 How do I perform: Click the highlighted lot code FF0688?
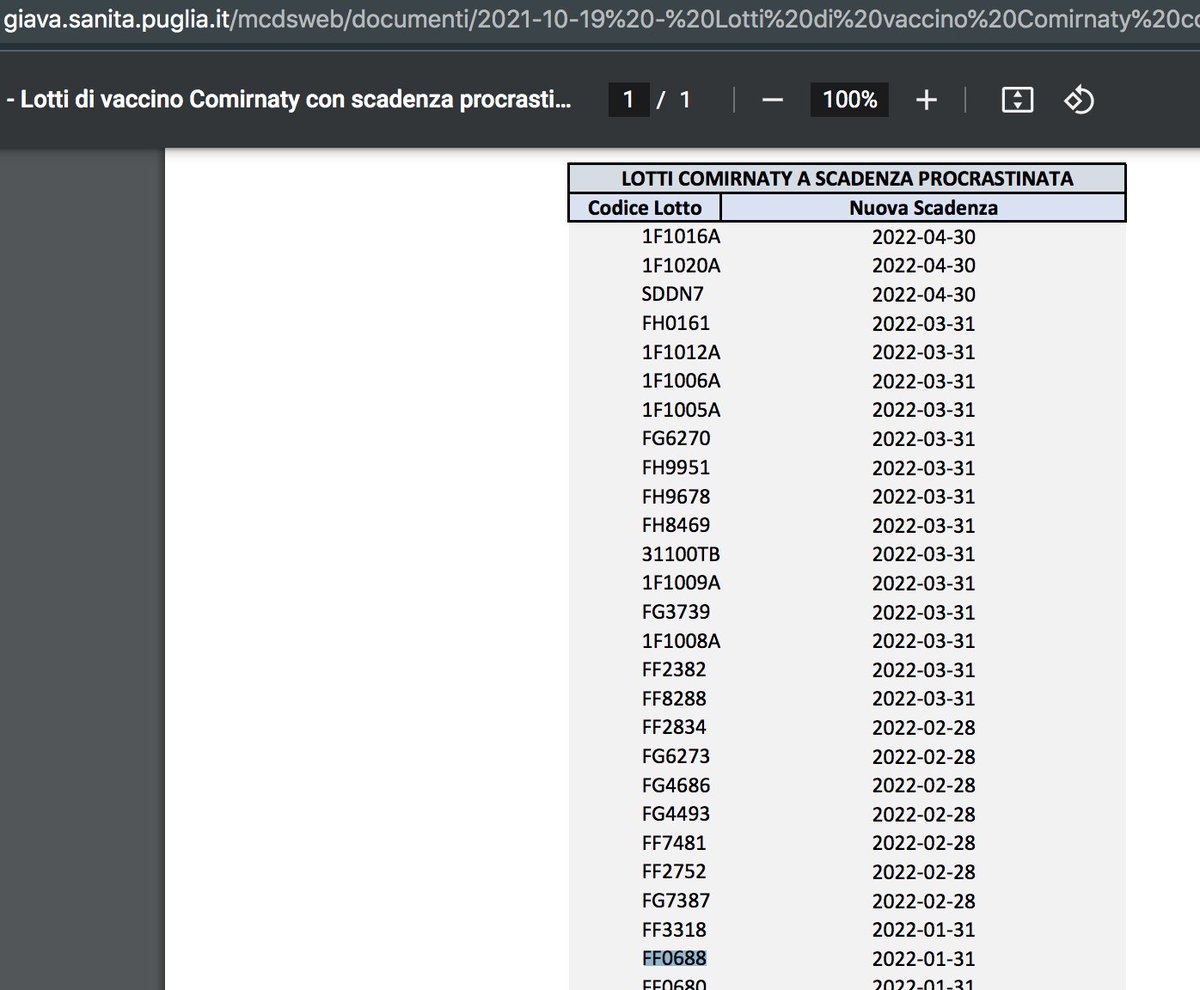[x=675, y=958]
